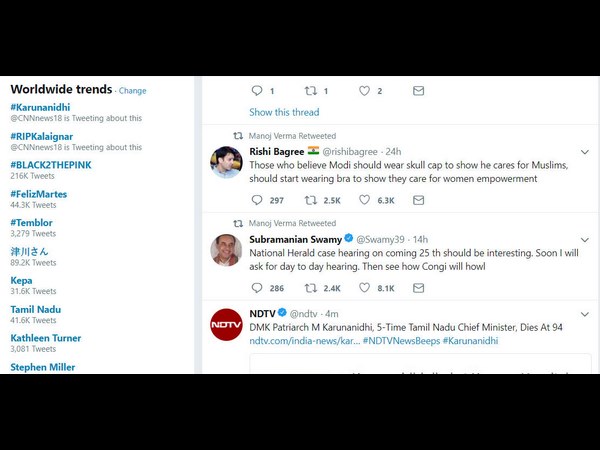Click envelope icon on Subramanian Swamy's tweet
This screenshot has width=600, height=450.
pyautogui.click(x=418, y=287)
